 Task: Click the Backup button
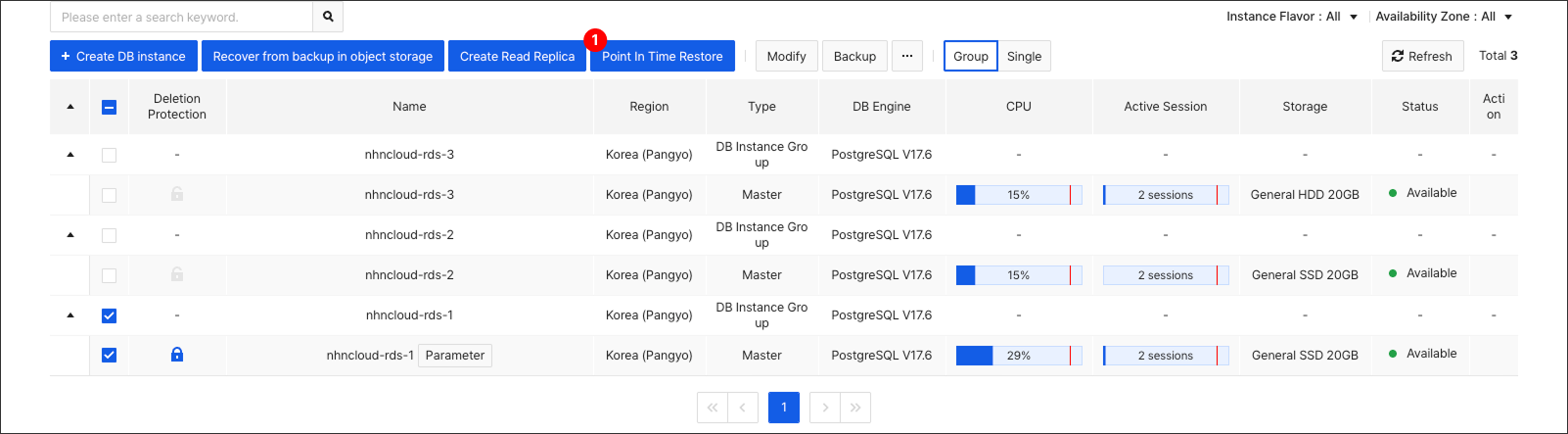[855, 56]
